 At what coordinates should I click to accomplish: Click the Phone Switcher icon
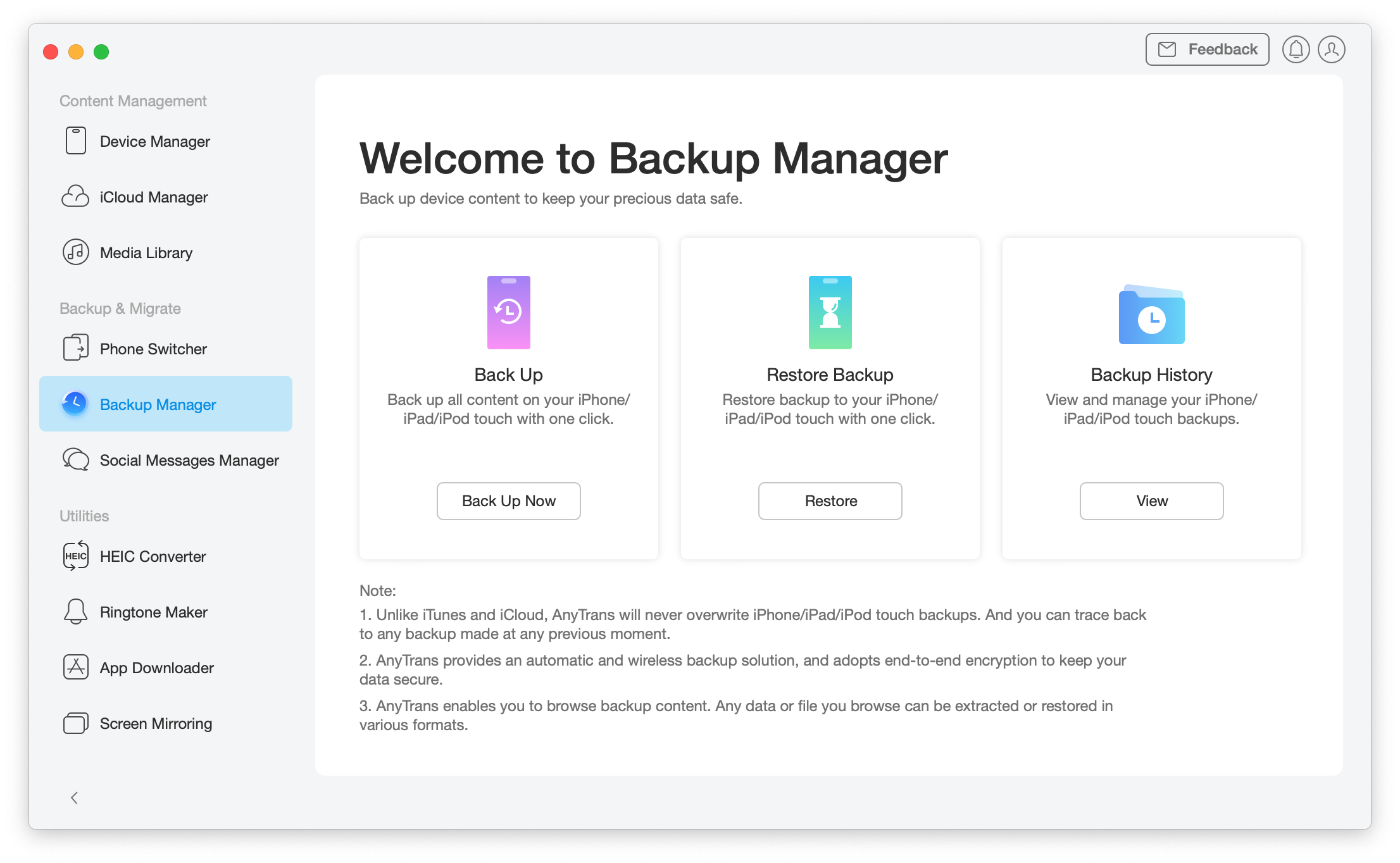click(76, 348)
